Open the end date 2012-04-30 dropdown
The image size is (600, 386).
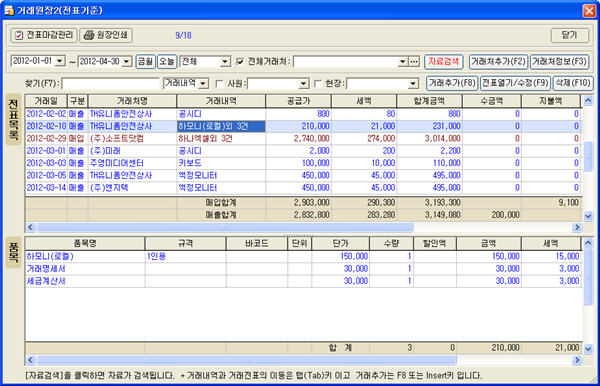click(x=127, y=61)
